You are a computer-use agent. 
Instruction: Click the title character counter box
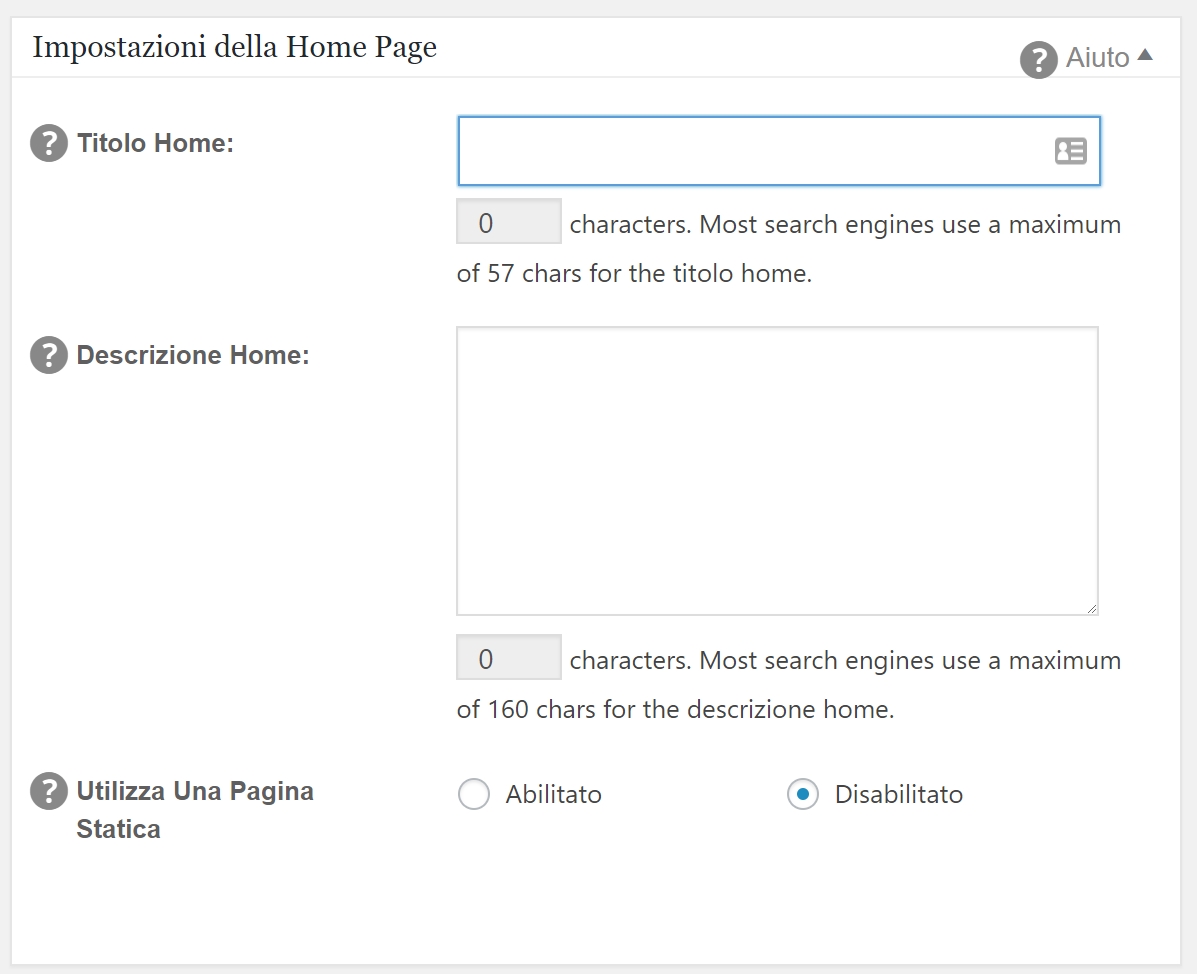pos(508,222)
